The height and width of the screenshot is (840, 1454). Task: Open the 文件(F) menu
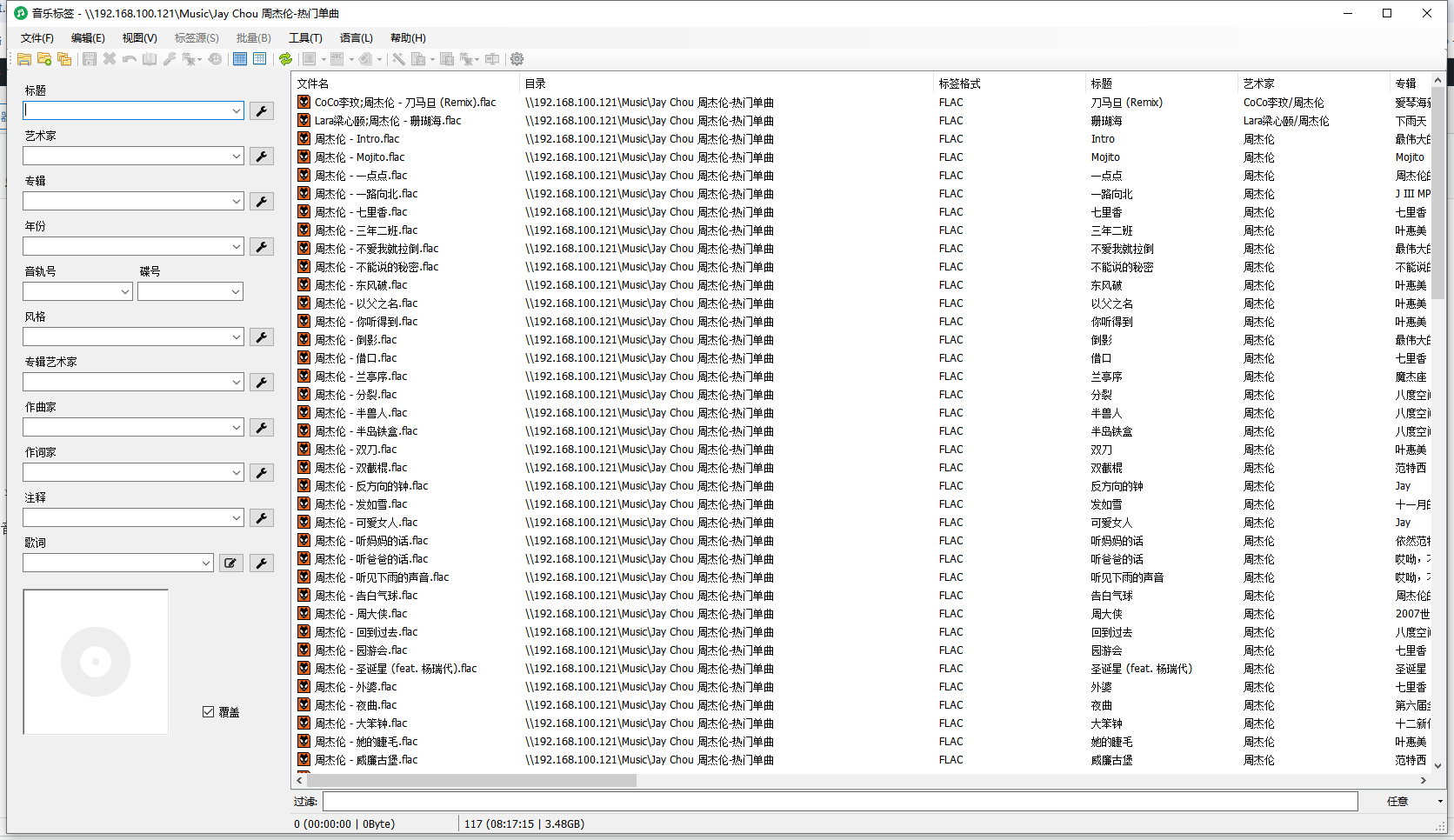click(37, 37)
